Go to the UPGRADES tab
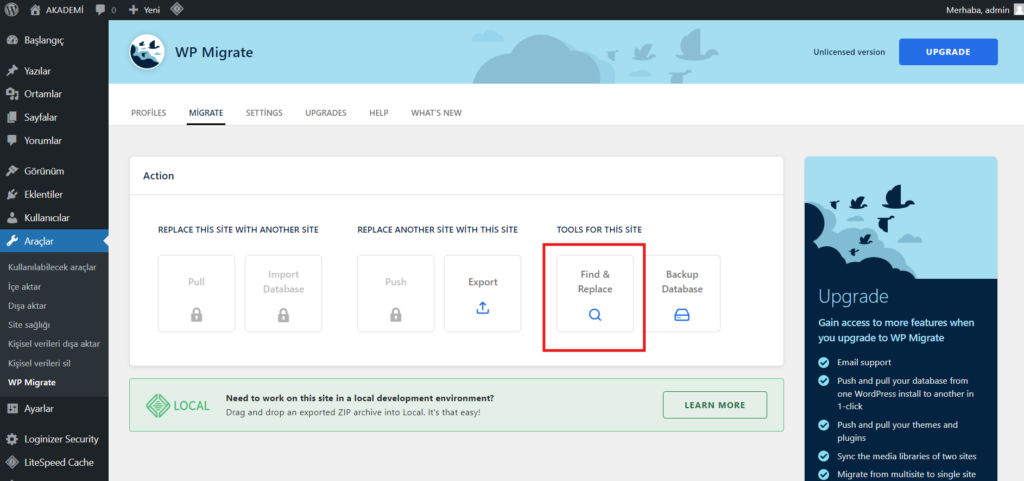Viewport: 1024px width, 481px height. pyautogui.click(x=326, y=113)
